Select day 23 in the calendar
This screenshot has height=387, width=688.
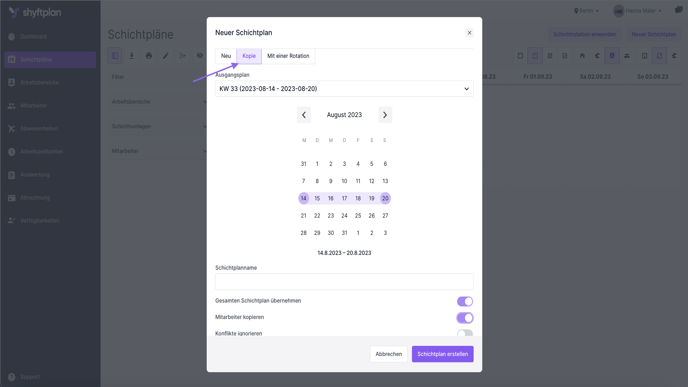pos(331,215)
